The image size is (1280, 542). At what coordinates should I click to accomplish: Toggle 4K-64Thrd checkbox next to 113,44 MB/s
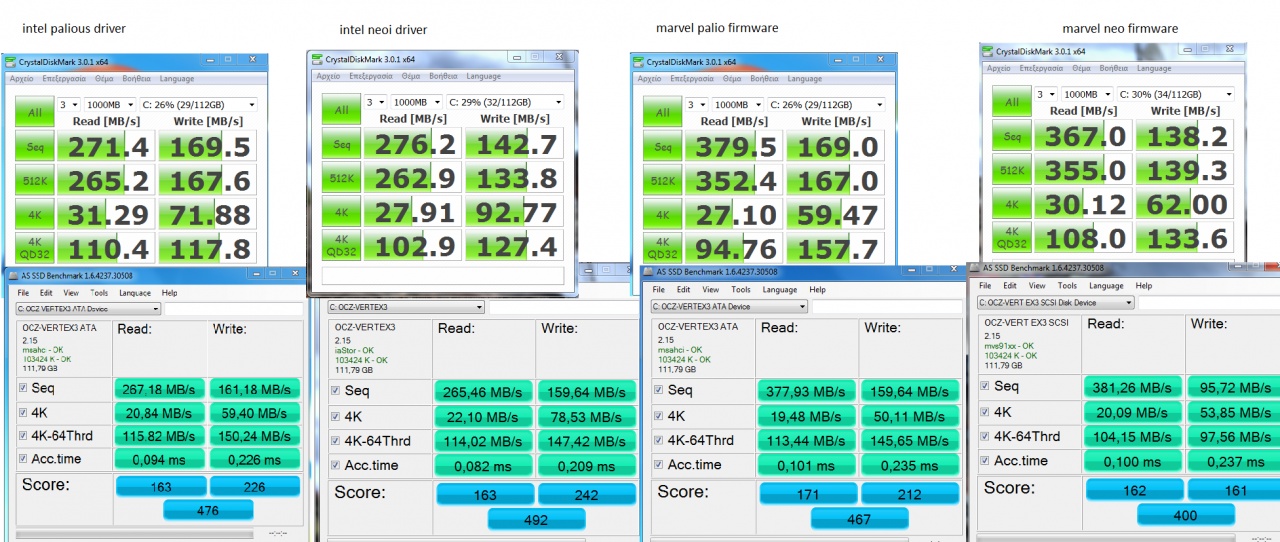tap(658, 440)
